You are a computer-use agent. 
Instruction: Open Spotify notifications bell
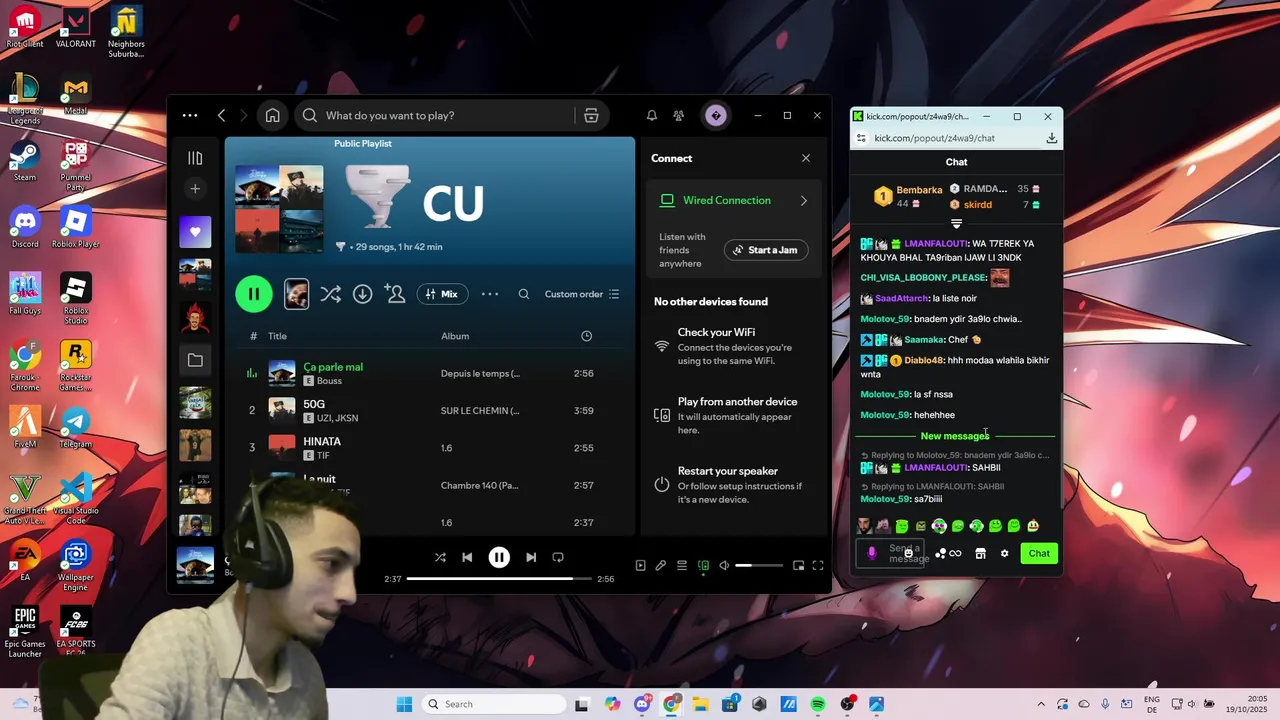652,115
